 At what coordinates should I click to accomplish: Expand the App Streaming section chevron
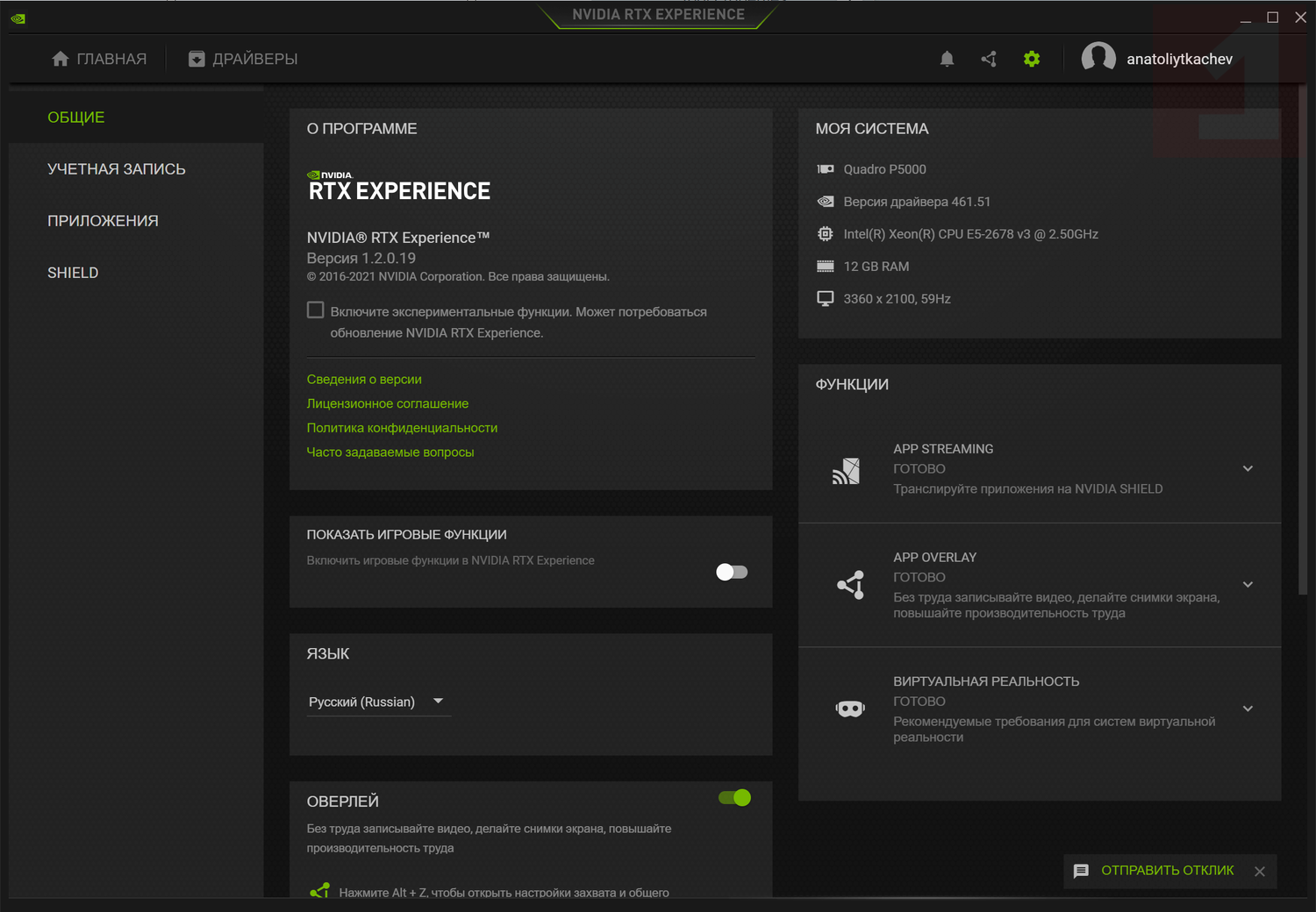pyautogui.click(x=1248, y=468)
